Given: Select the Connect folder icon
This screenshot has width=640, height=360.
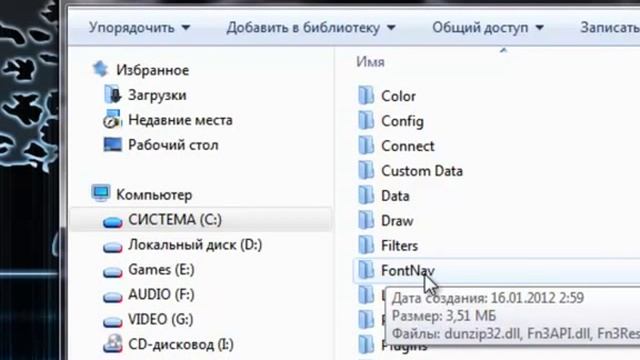Looking at the screenshot, I should [366, 145].
